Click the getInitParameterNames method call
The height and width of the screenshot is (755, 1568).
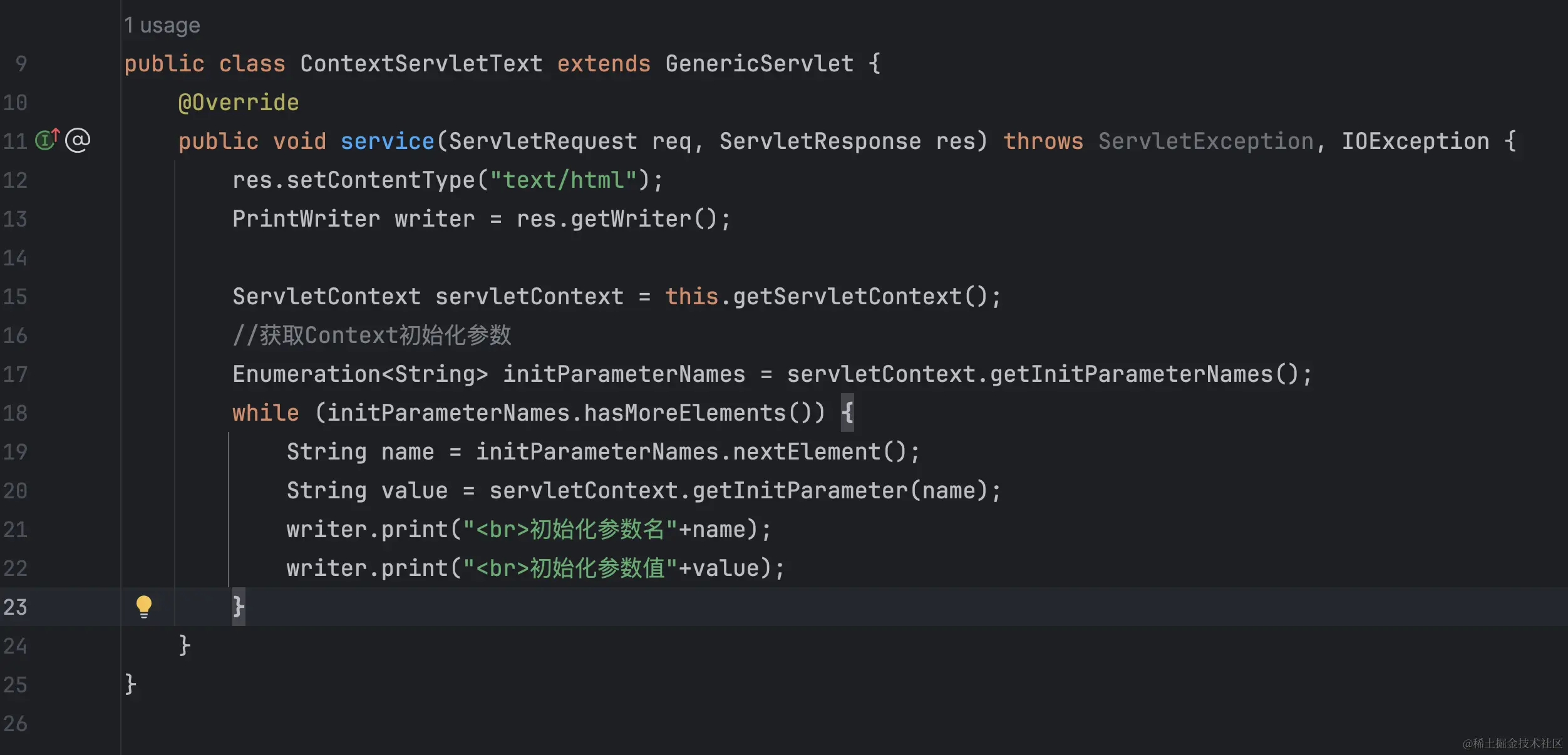click(1130, 374)
